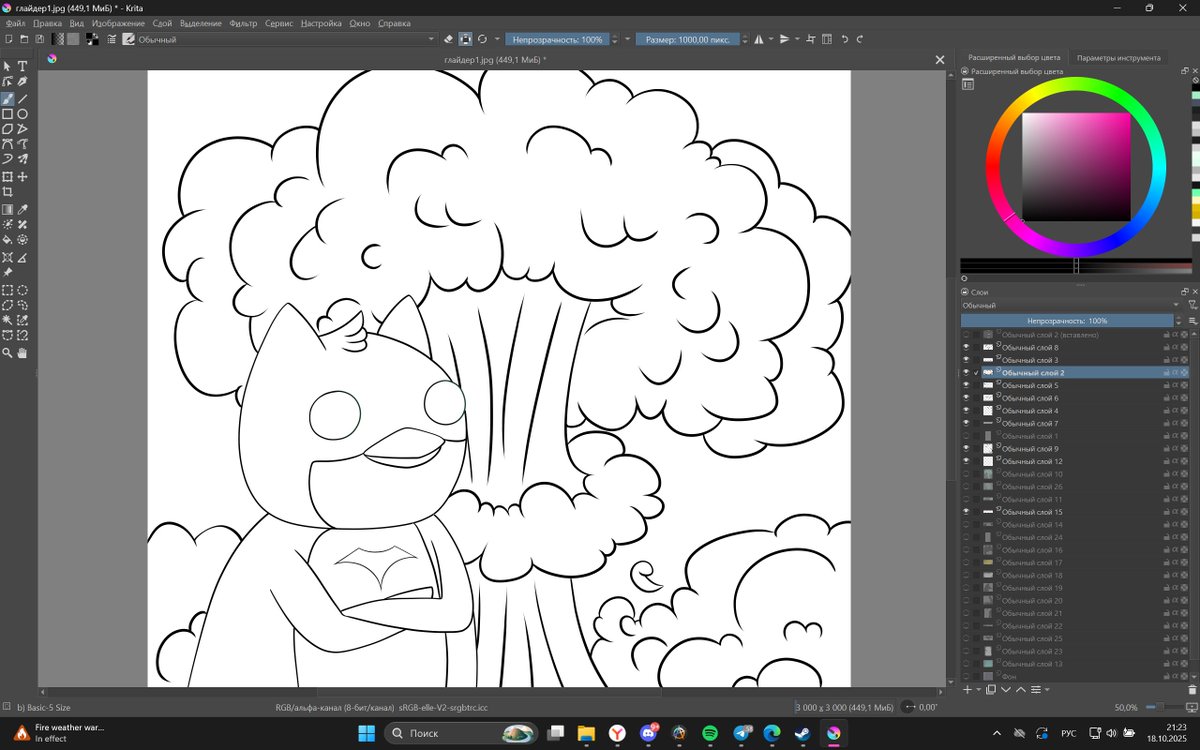Open the "Настройка" menu

(x=321, y=23)
